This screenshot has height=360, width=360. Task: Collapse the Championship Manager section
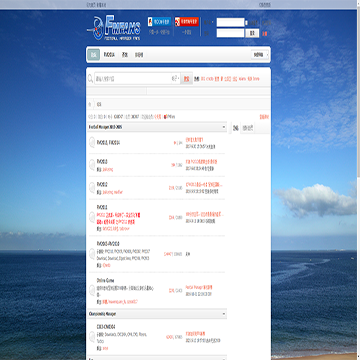click(x=224, y=314)
